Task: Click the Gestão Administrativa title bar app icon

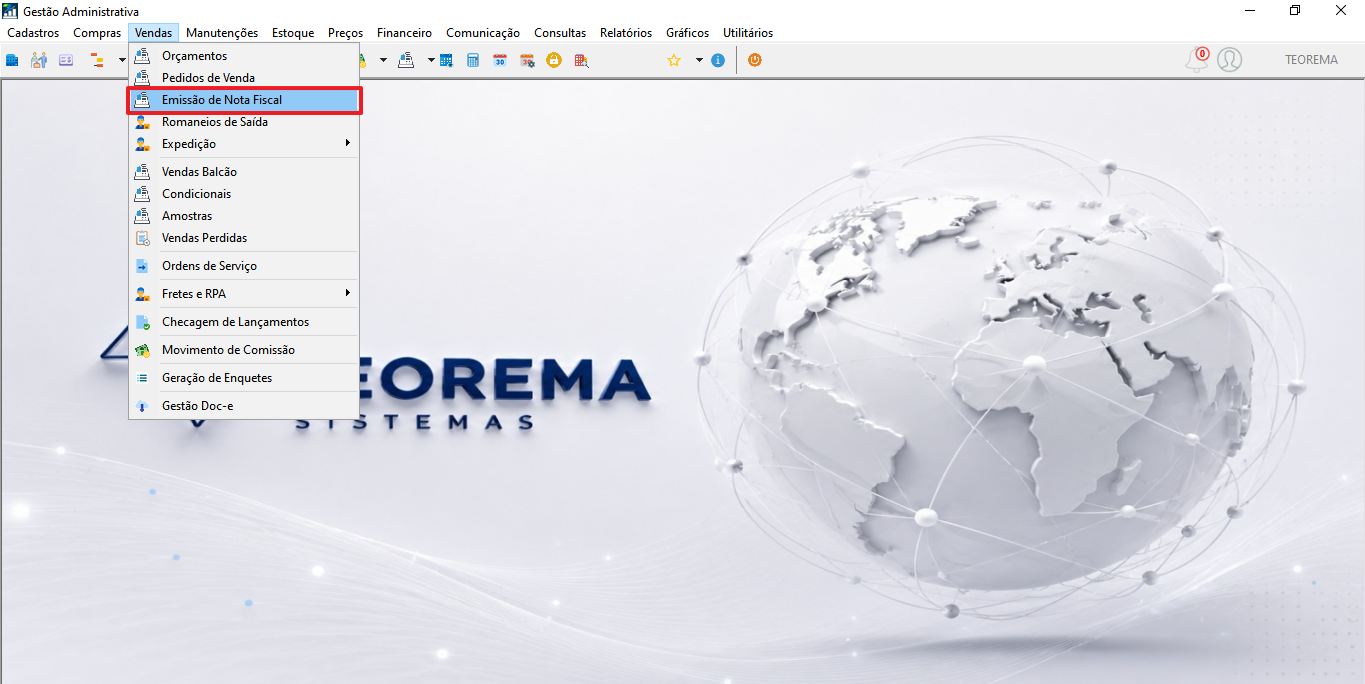Action: (11, 11)
